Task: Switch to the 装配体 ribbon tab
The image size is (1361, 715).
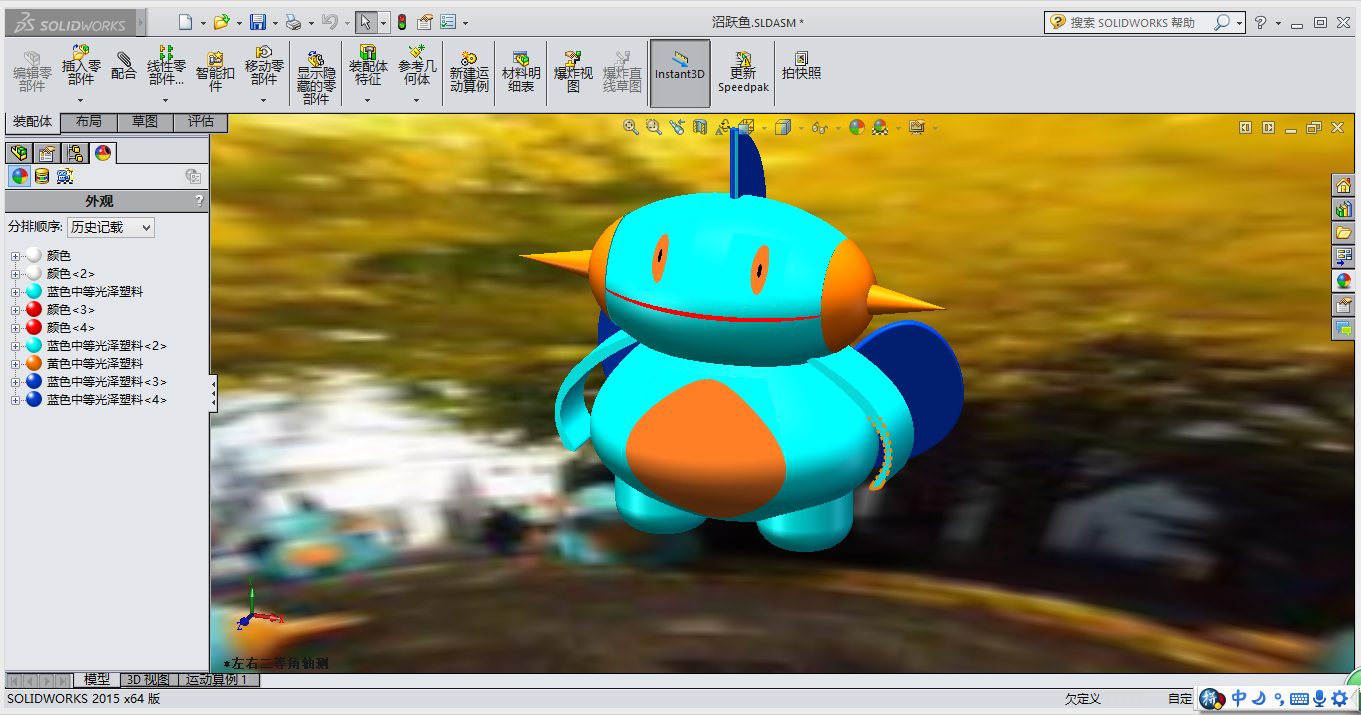Action: 32,122
